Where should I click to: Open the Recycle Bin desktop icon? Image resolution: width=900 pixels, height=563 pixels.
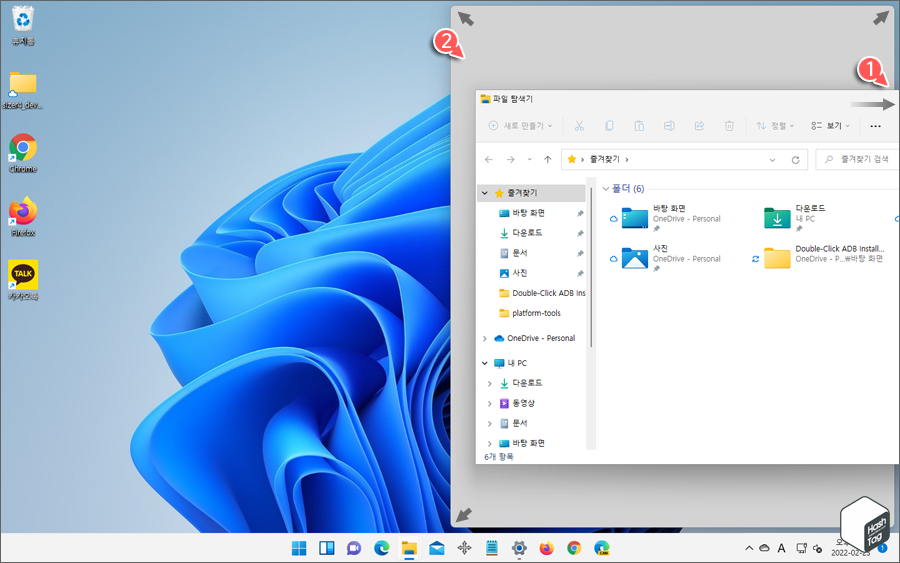click(23, 25)
